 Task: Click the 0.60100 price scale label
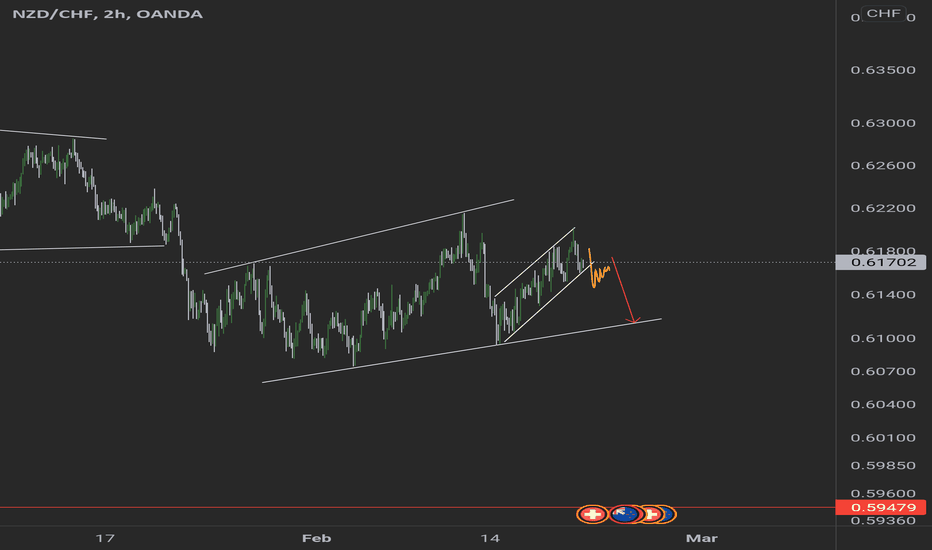[883, 438]
